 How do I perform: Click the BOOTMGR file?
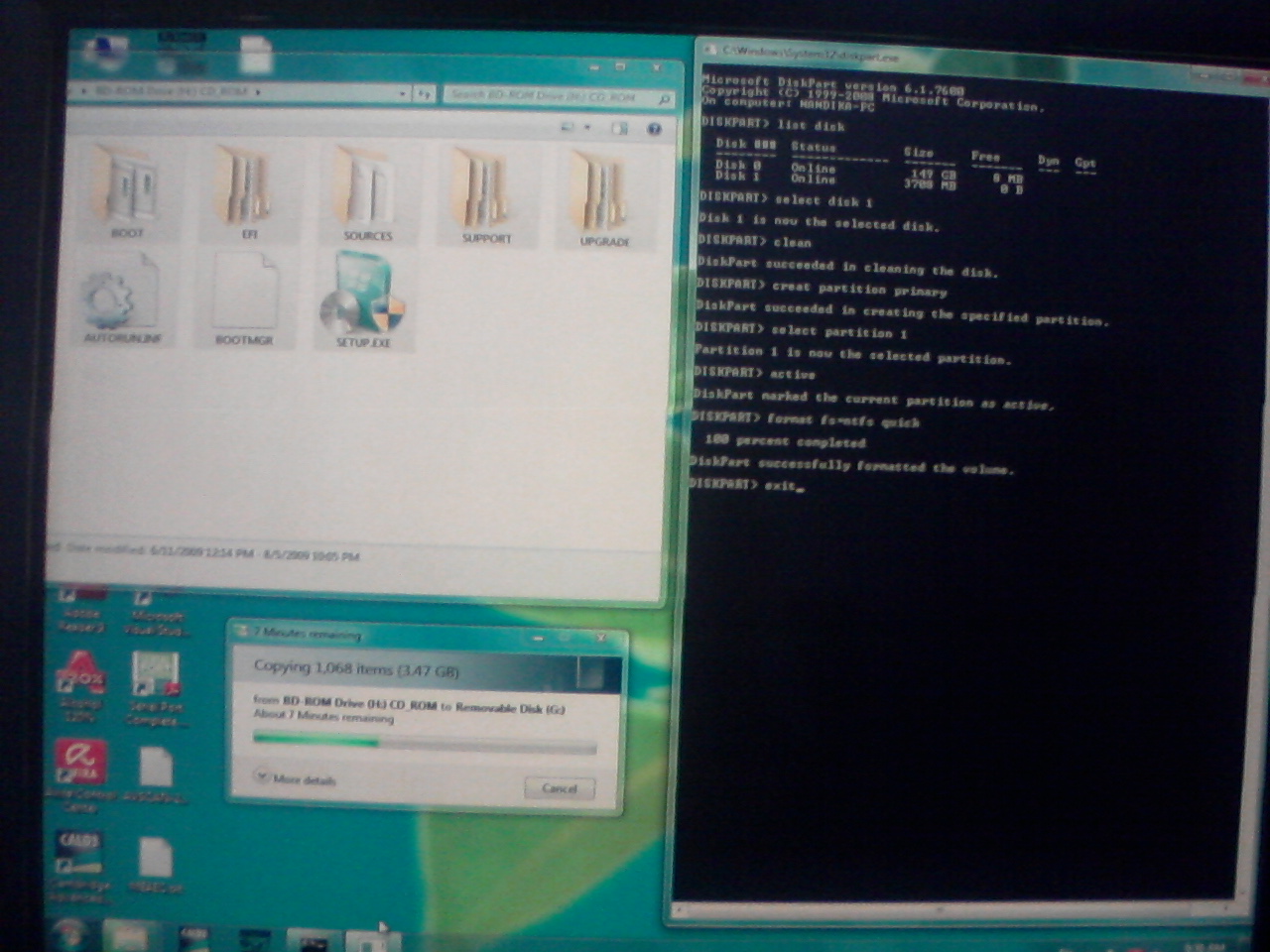coord(244,298)
